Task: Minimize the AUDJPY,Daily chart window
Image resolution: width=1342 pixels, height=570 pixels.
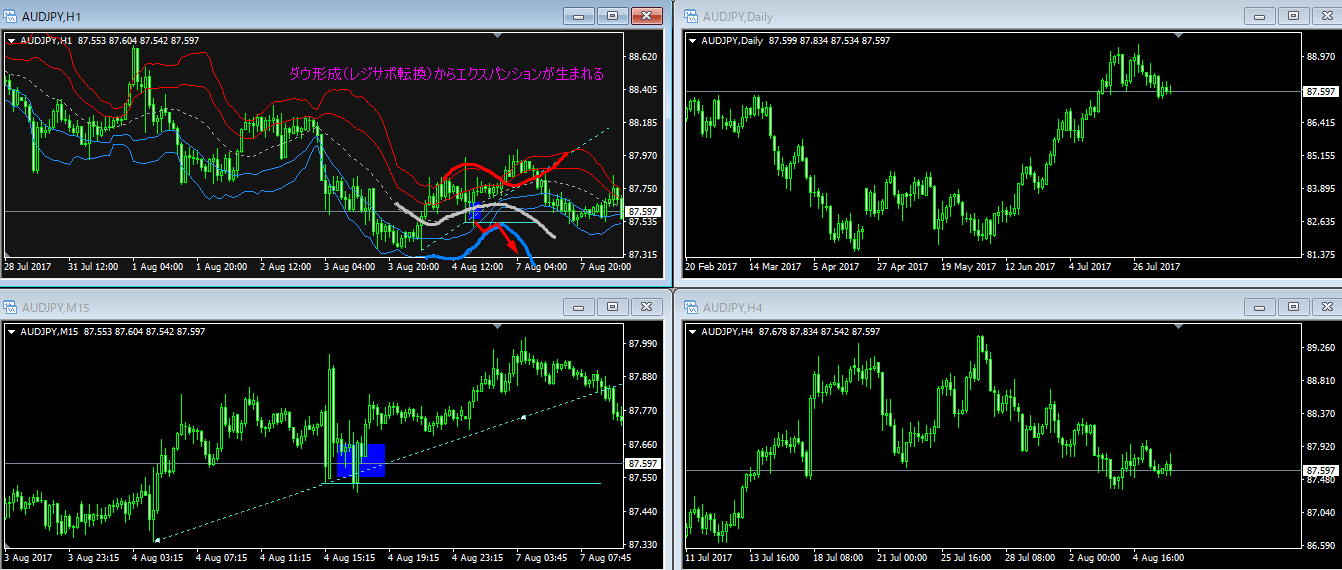Action: coord(1259,16)
